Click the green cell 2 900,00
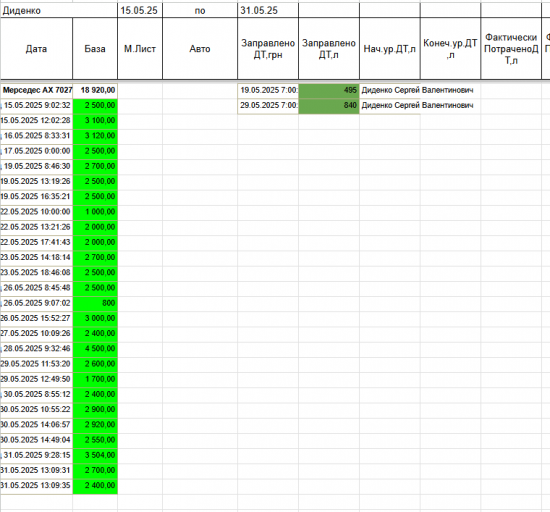This screenshot has width=550, height=512. 95,410
